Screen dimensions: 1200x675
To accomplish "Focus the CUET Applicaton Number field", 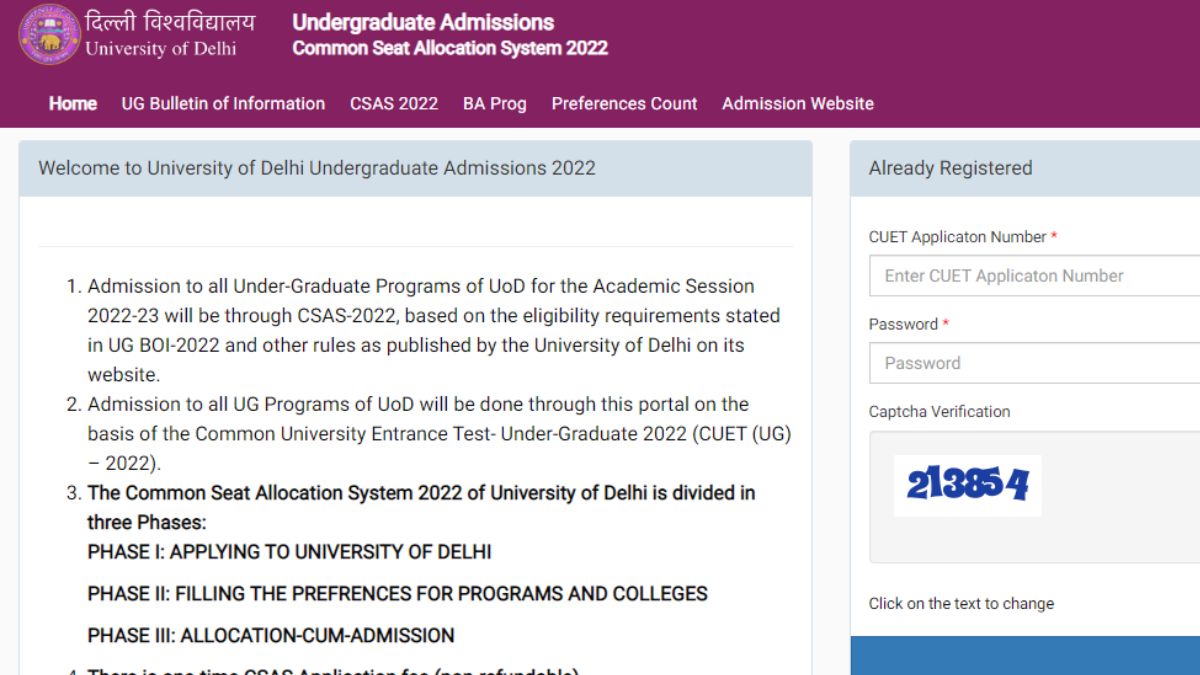I will pyautogui.click(x=1035, y=276).
